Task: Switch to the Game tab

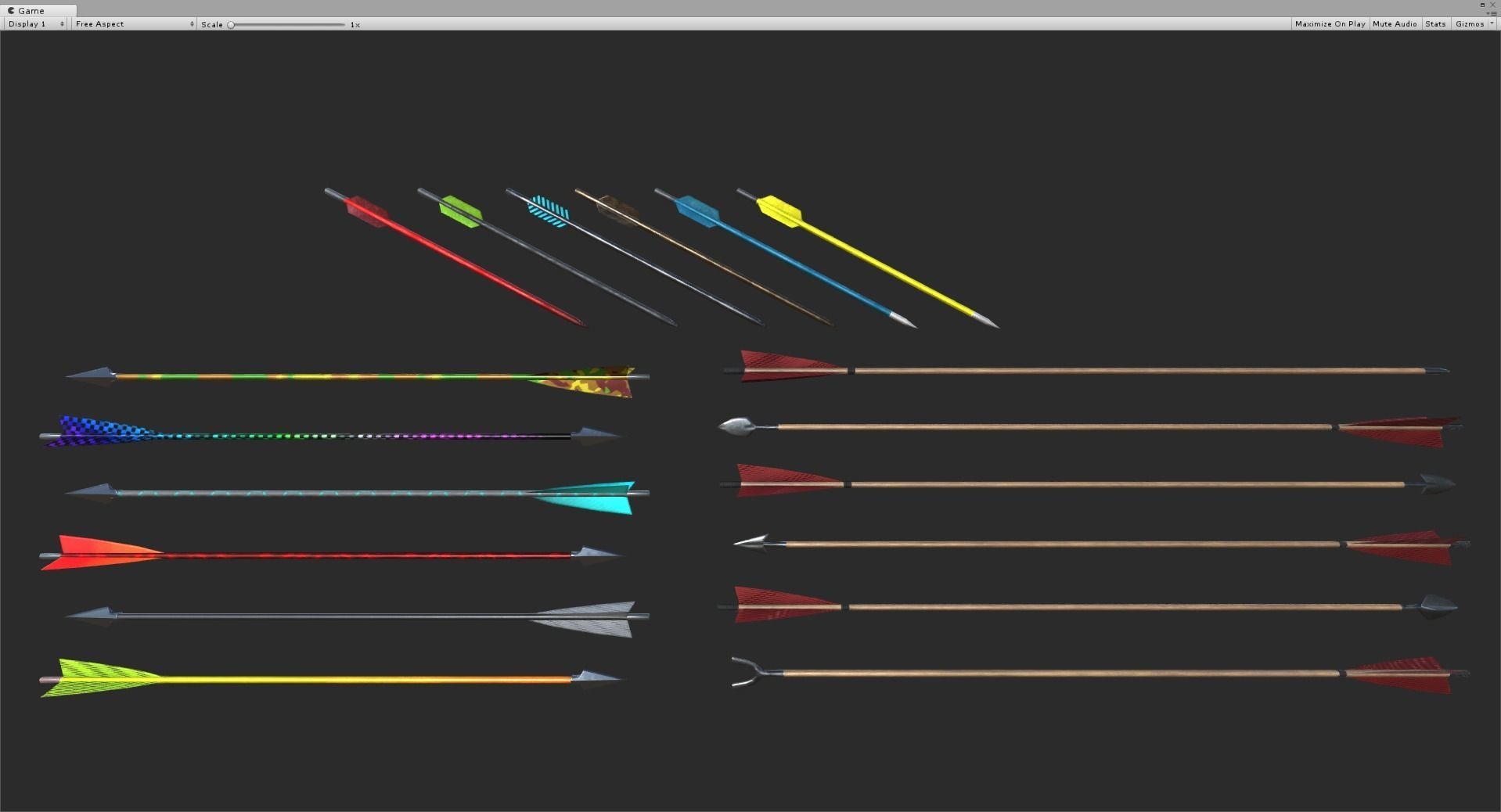Action: [30, 10]
